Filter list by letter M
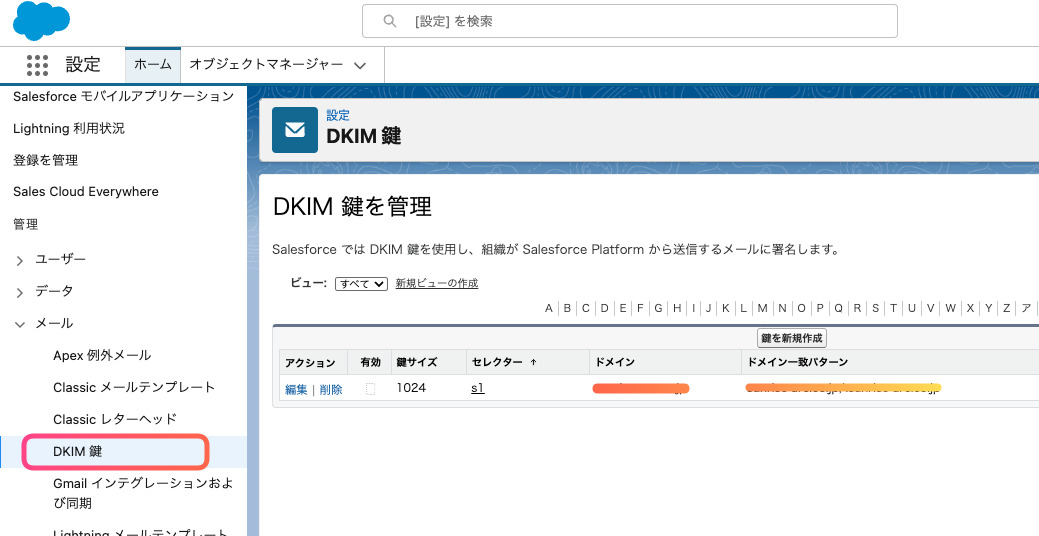The height and width of the screenshot is (536, 1039). tap(763, 308)
